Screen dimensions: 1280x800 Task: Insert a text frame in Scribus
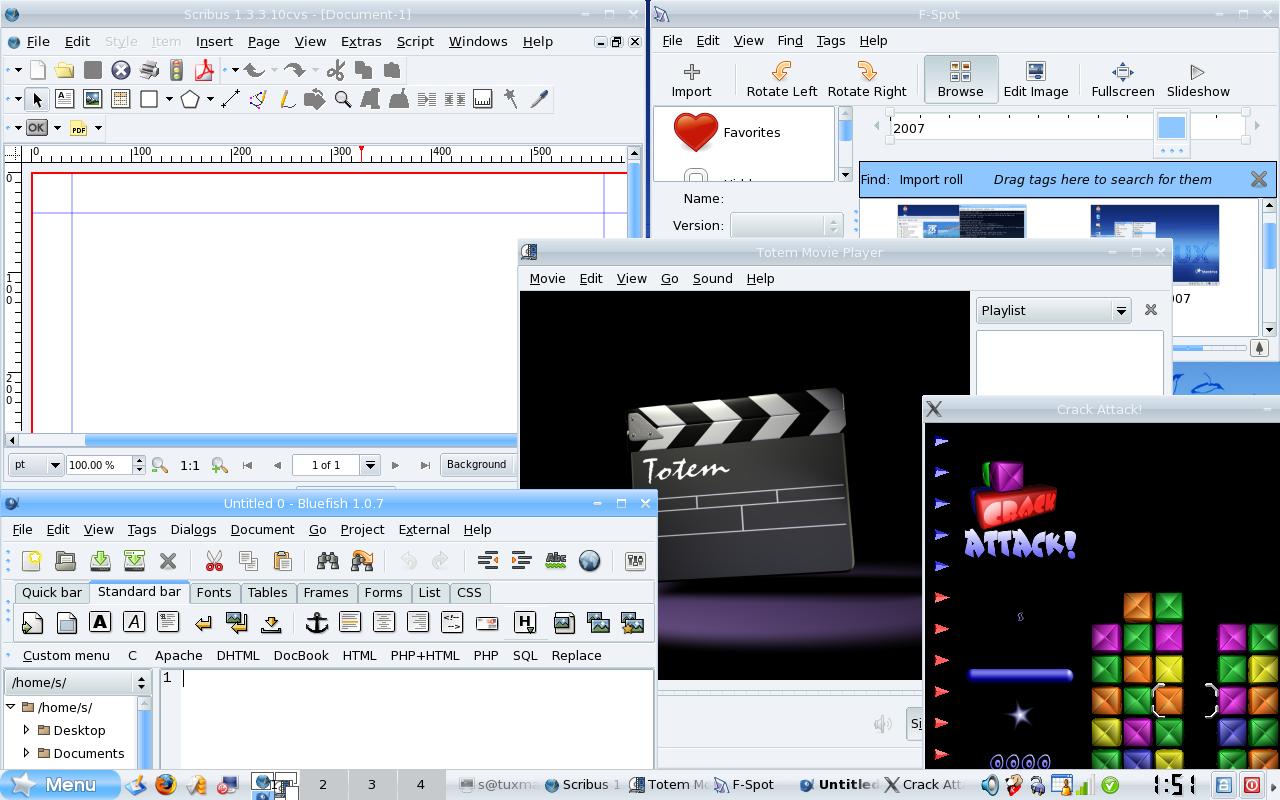(64, 99)
